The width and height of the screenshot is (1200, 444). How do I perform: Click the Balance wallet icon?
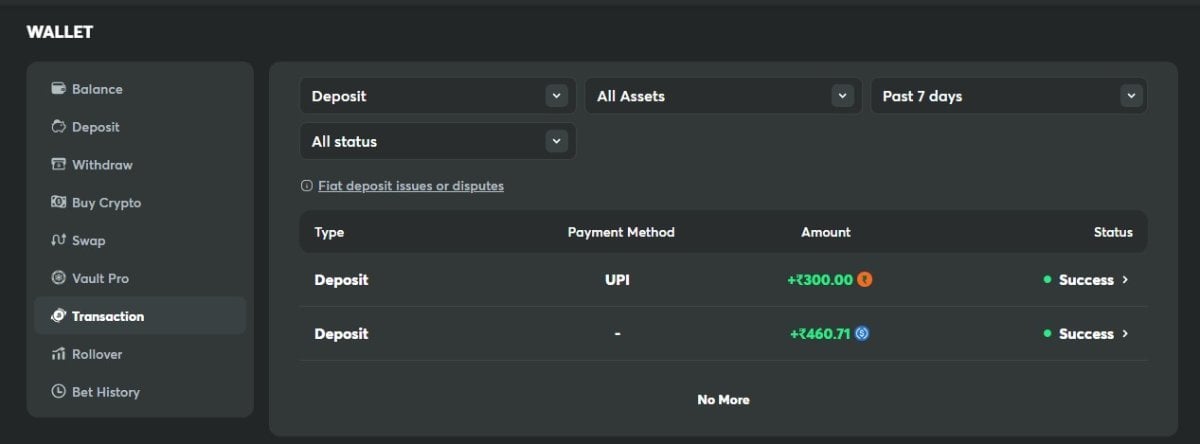[x=58, y=89]
